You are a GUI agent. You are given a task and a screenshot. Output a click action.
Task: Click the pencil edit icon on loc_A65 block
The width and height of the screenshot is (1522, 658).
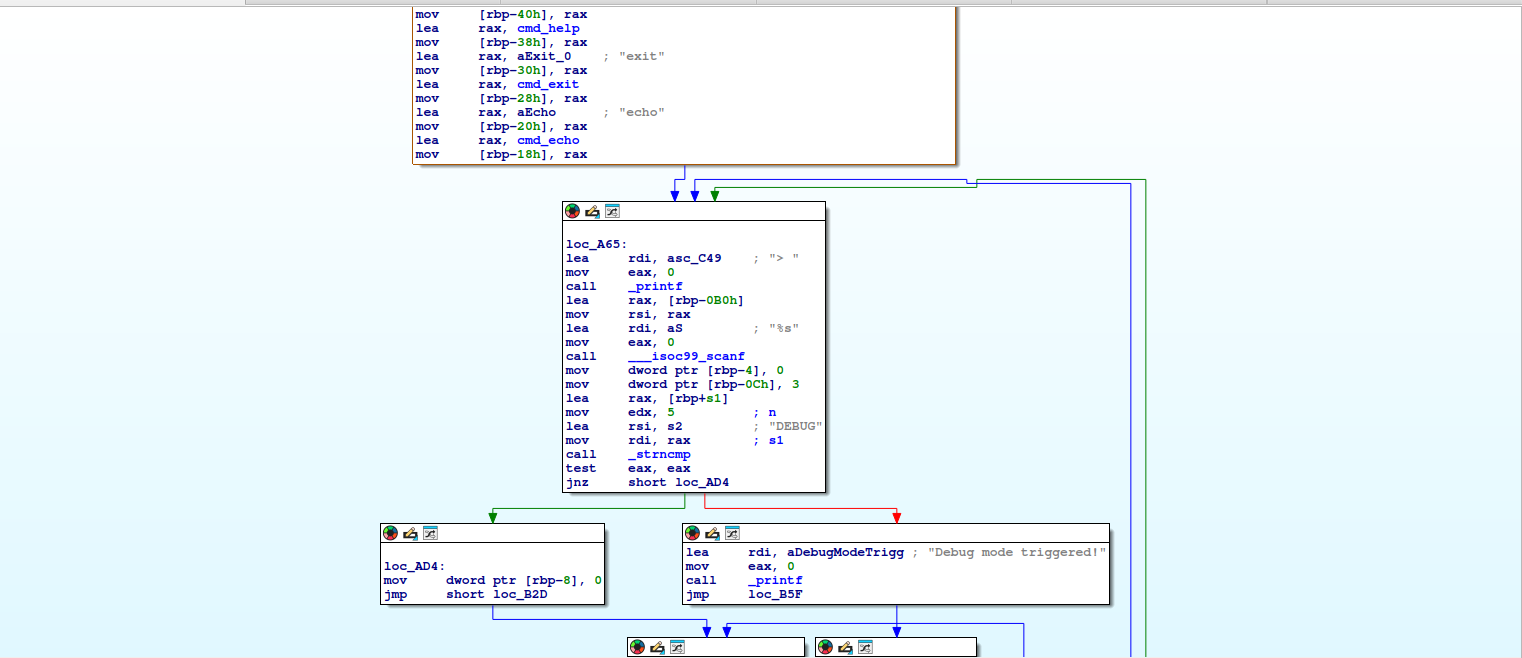click(x=592, y=211)
